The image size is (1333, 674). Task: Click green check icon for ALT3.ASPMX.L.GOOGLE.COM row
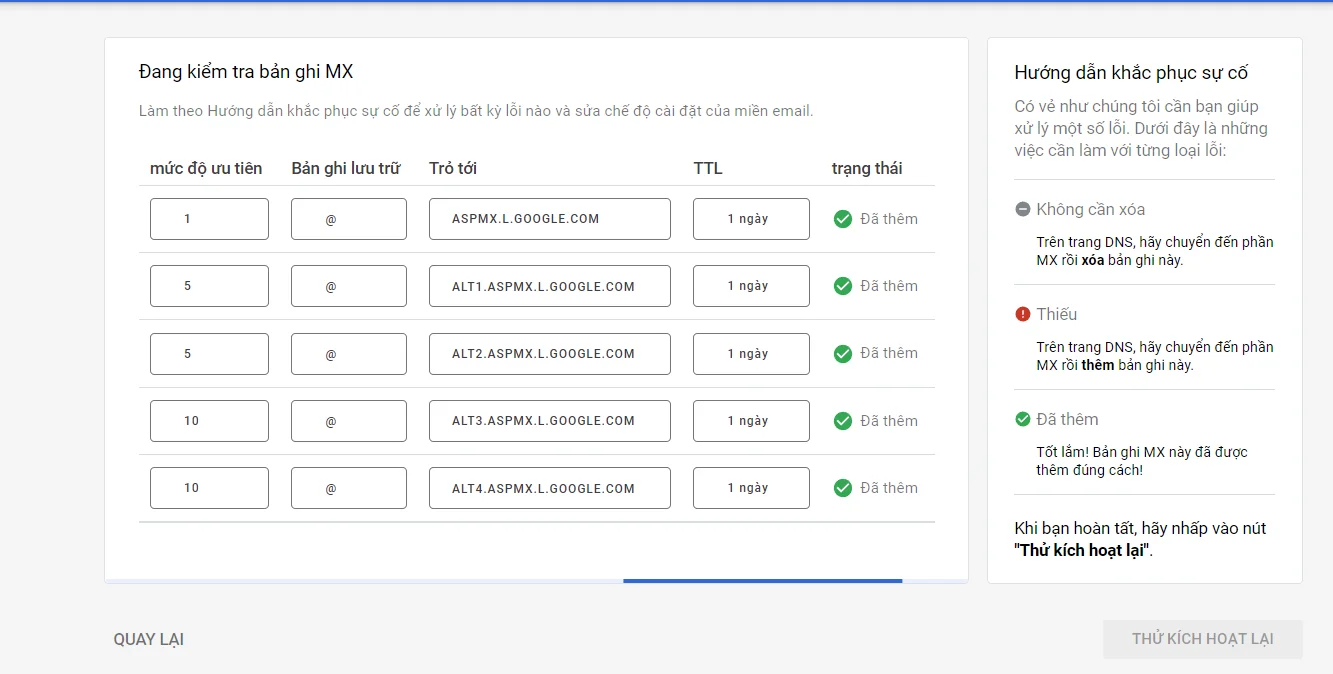[843, 421]
